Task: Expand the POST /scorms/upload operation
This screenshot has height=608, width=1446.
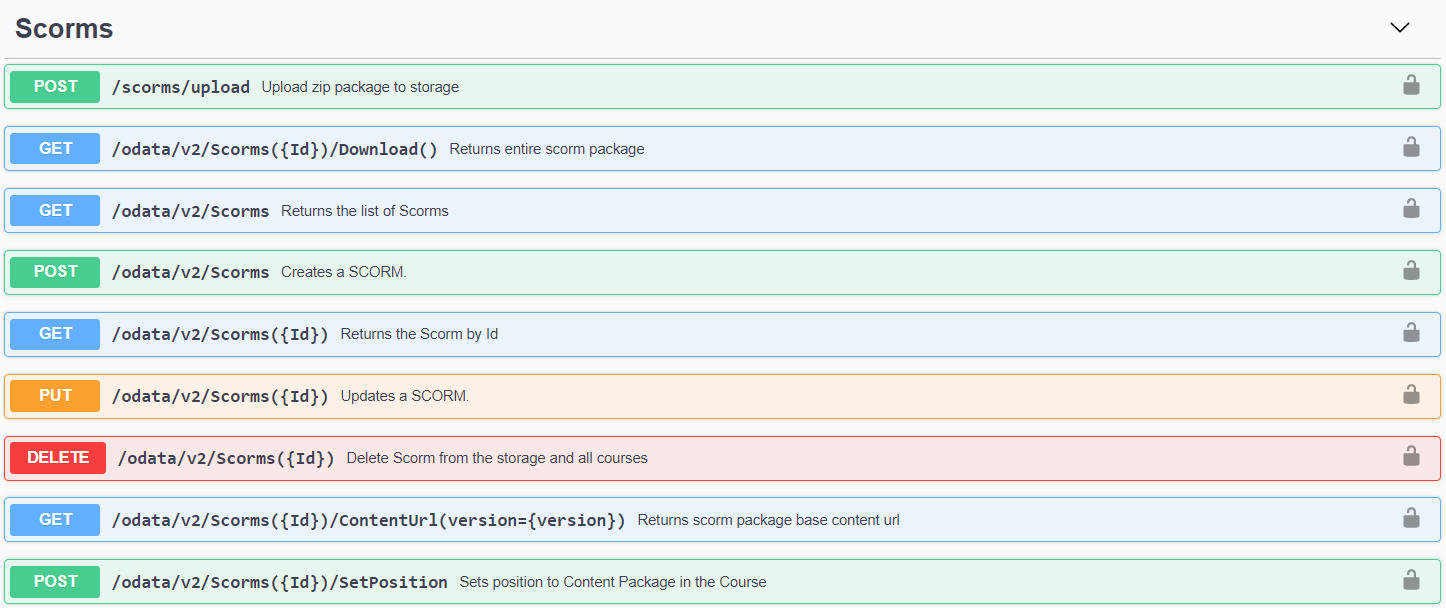Action: tap(180, 87)
